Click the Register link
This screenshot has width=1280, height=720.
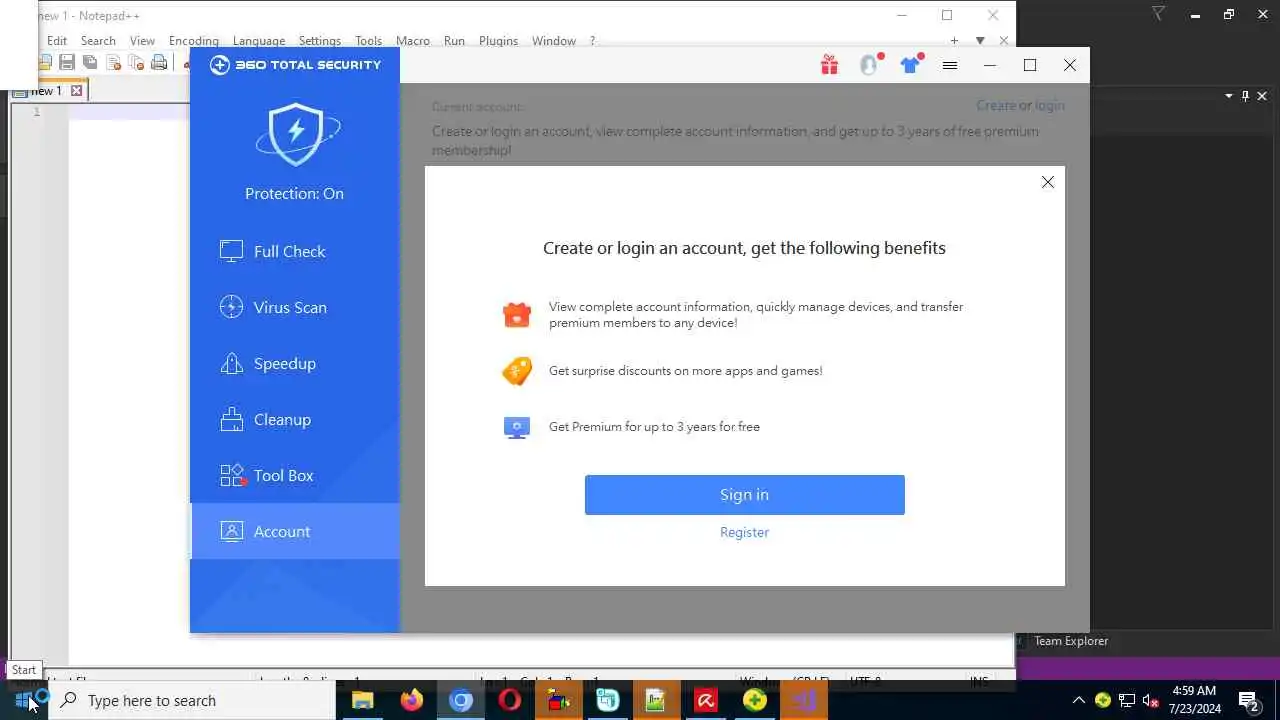(x=745, y=532)
